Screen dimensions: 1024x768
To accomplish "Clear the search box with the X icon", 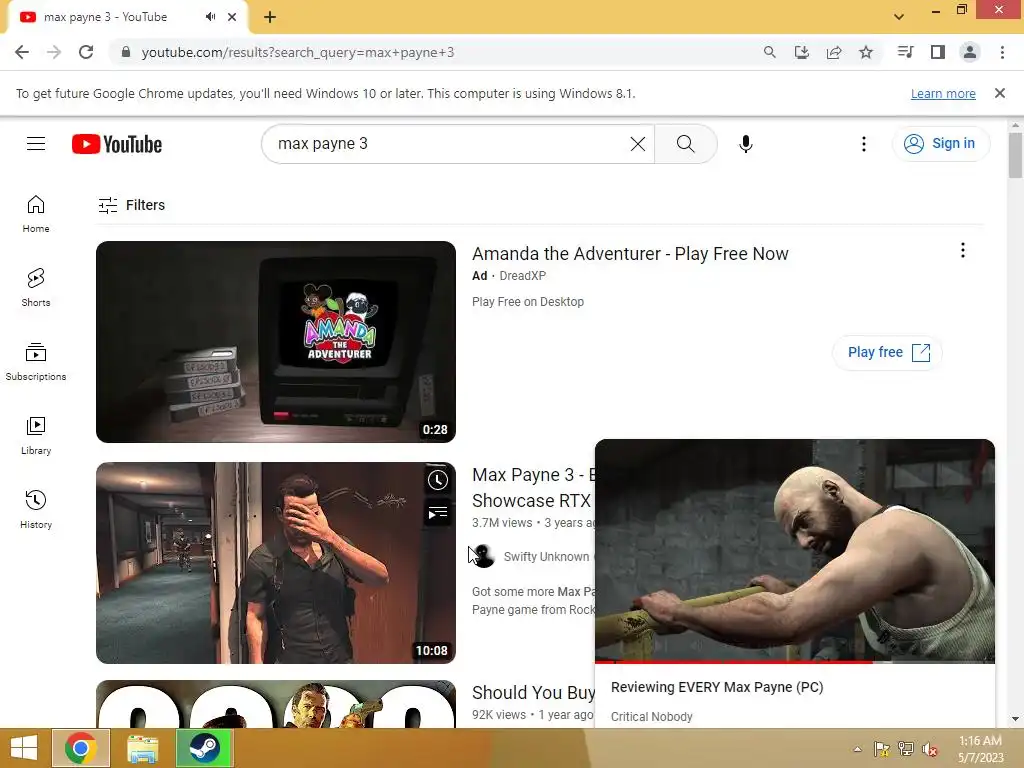I will tap(637, 144).
